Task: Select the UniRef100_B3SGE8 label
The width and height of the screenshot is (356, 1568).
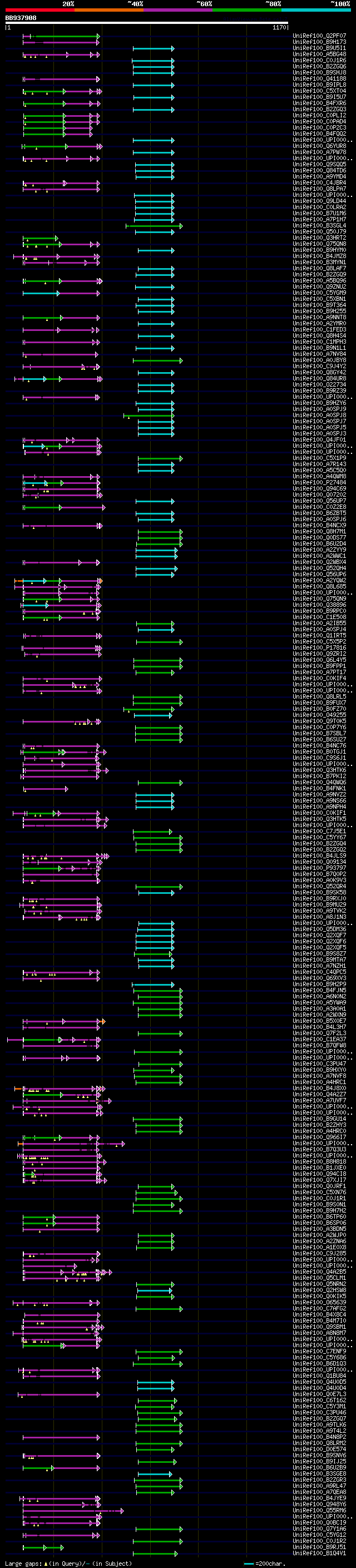Action: tap(319, 1473)
